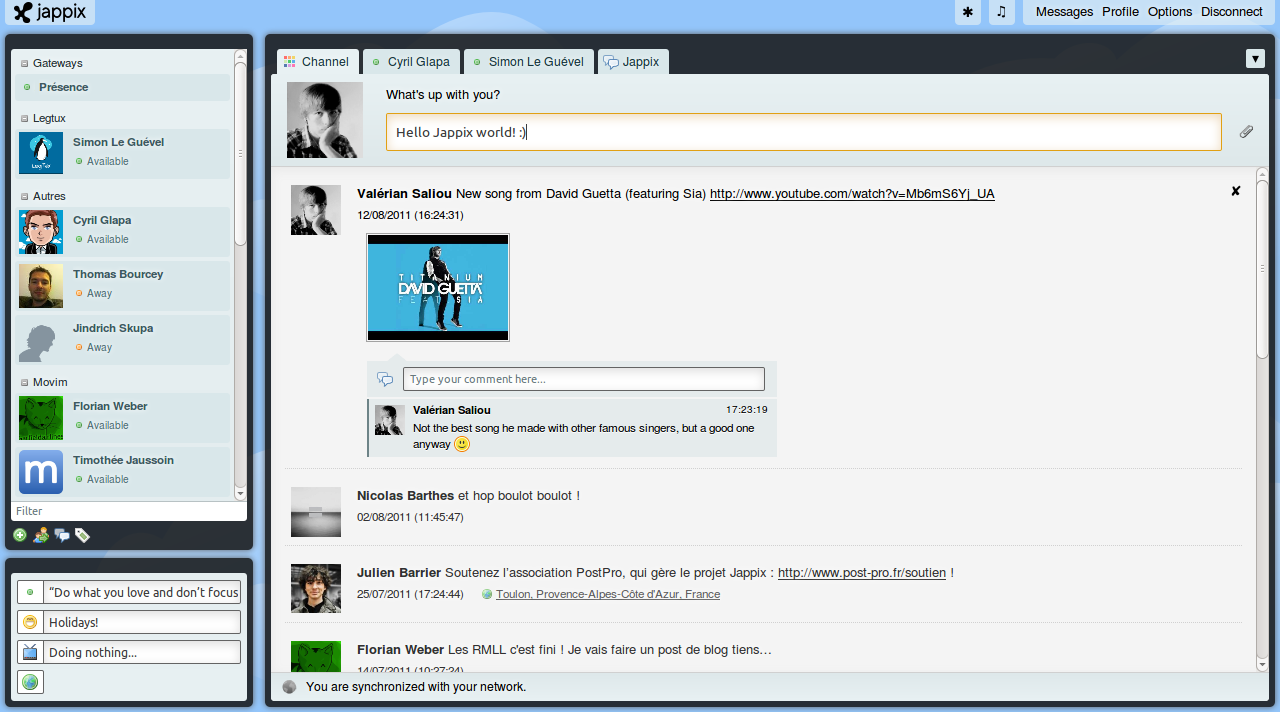The width and height of the screenshot is (1280, 712).
Task: Click the 'Type your comment here' field
Action: [584, 379]
